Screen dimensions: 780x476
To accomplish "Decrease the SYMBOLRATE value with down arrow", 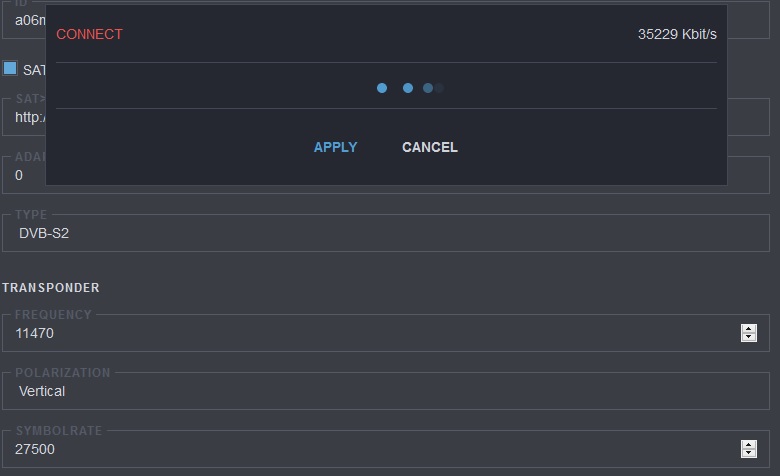I will tap(749, 453).
